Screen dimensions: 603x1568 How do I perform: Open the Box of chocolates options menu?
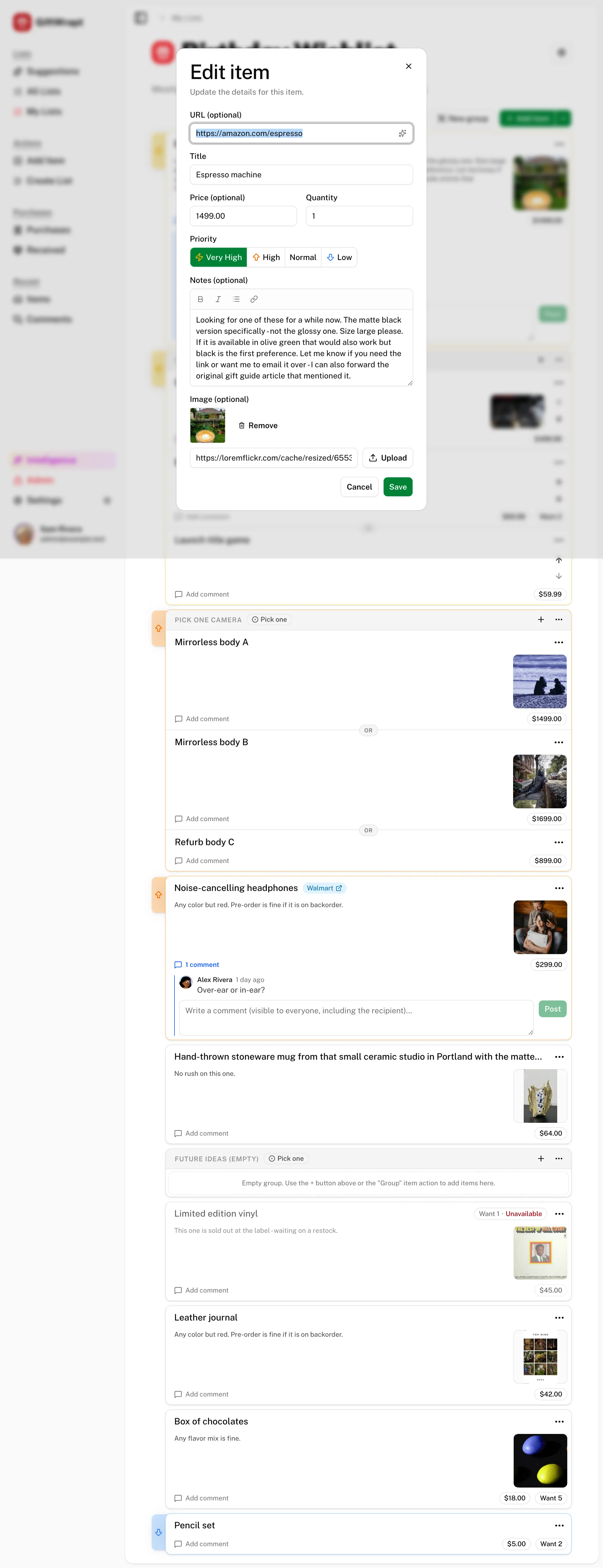(x=560, y=1422)
